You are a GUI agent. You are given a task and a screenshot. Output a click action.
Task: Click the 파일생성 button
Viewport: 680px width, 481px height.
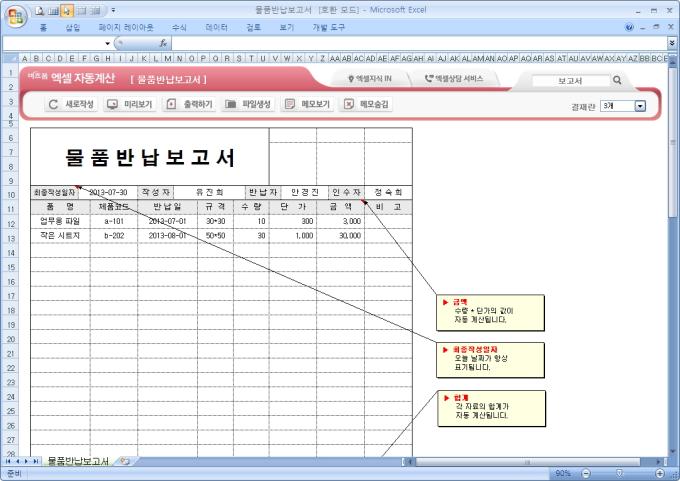pos(248,104)
